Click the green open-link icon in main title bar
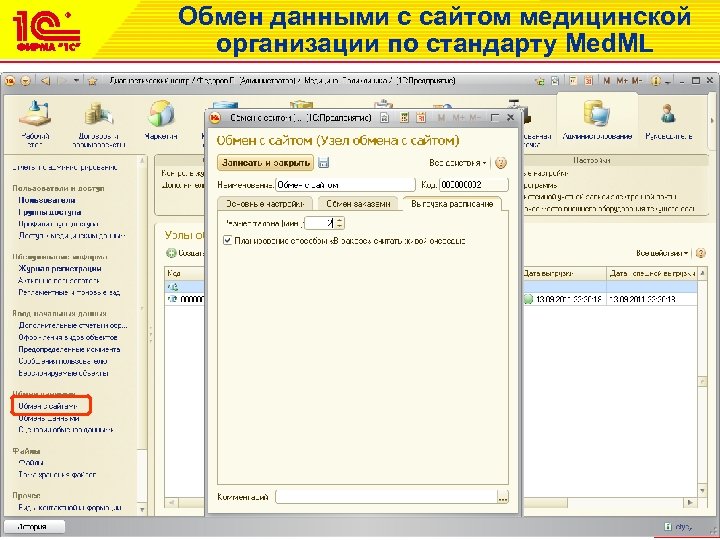This screenshot has height=540, width=720. 539,81
